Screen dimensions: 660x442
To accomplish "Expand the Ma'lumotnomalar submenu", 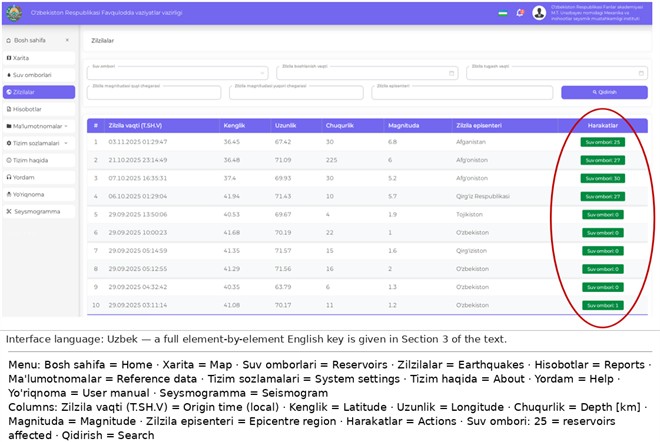I will tap(39, 126).
